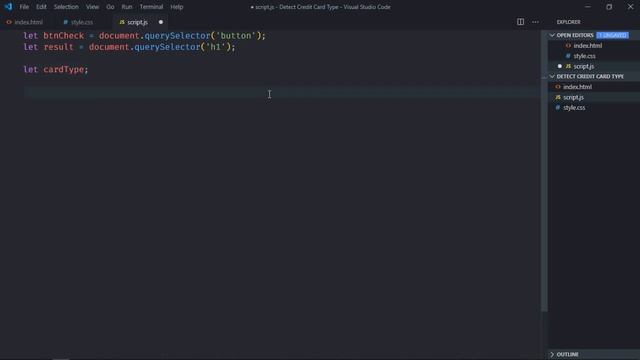Image resolution: width=640 pixels, height=360 pixels.
Task: Click the 1 Unsaved badge
Action: tap(612, 36)
